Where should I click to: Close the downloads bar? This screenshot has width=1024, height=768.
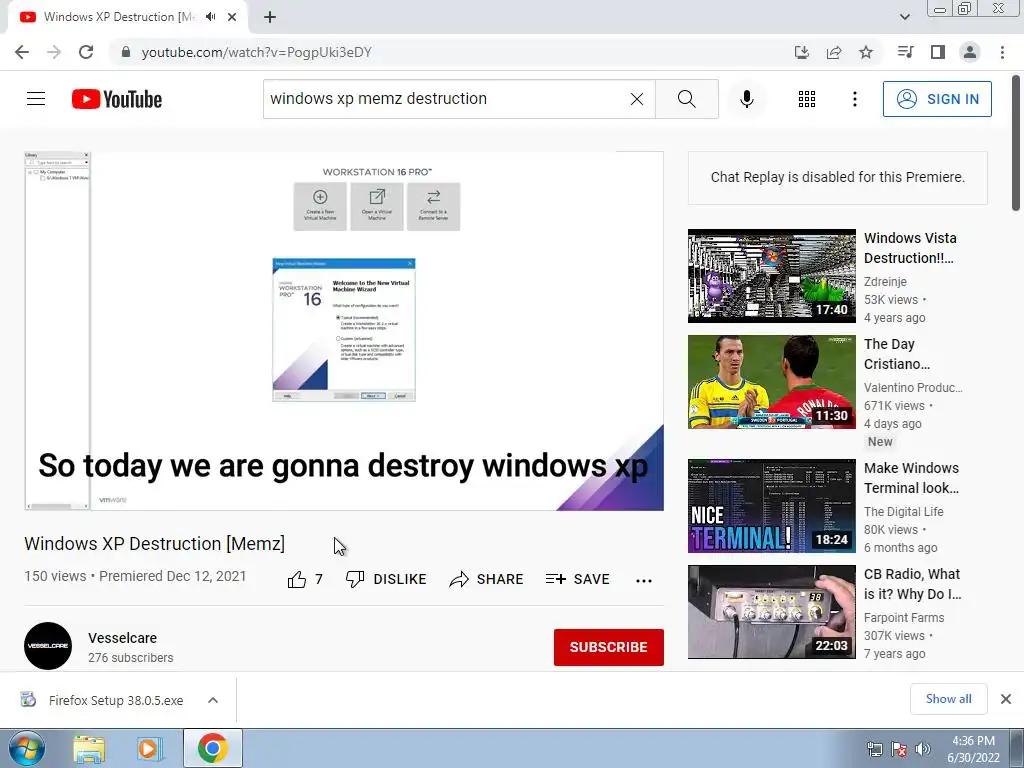pyautogui.click(x=1006, y=699)
